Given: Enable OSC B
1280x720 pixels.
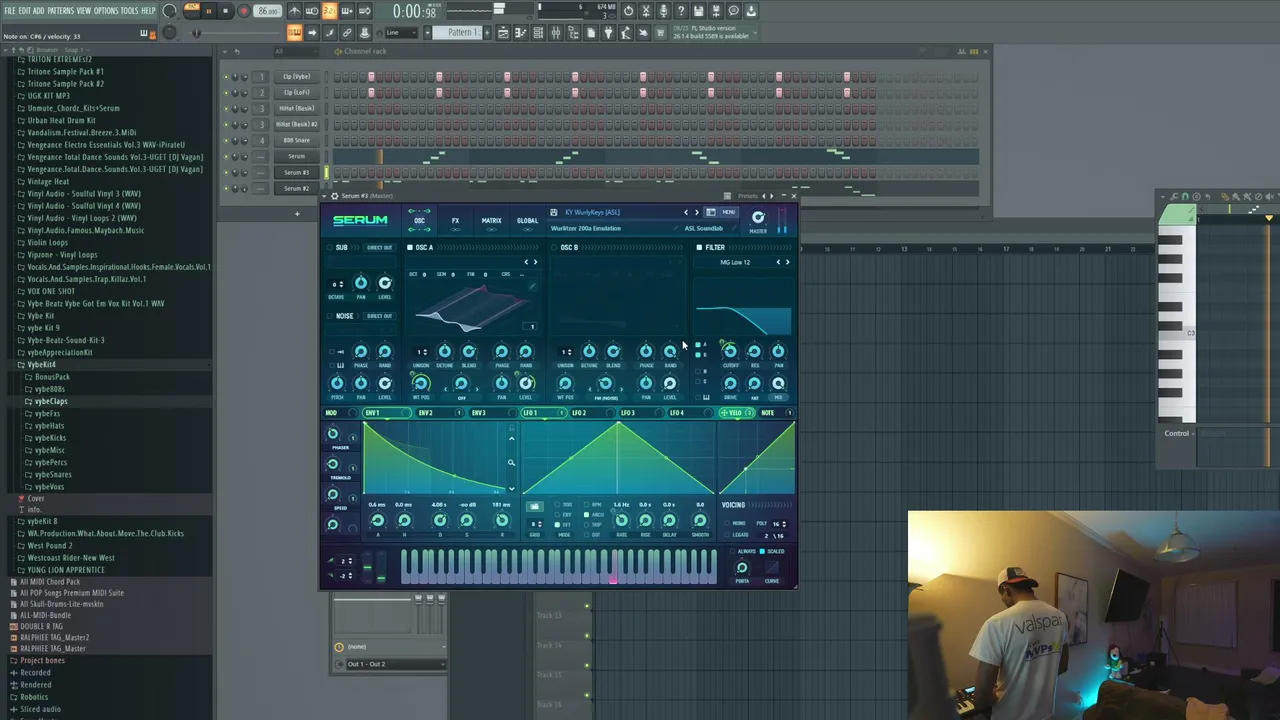Looking at the screenshot, I should tap(554, 248).
